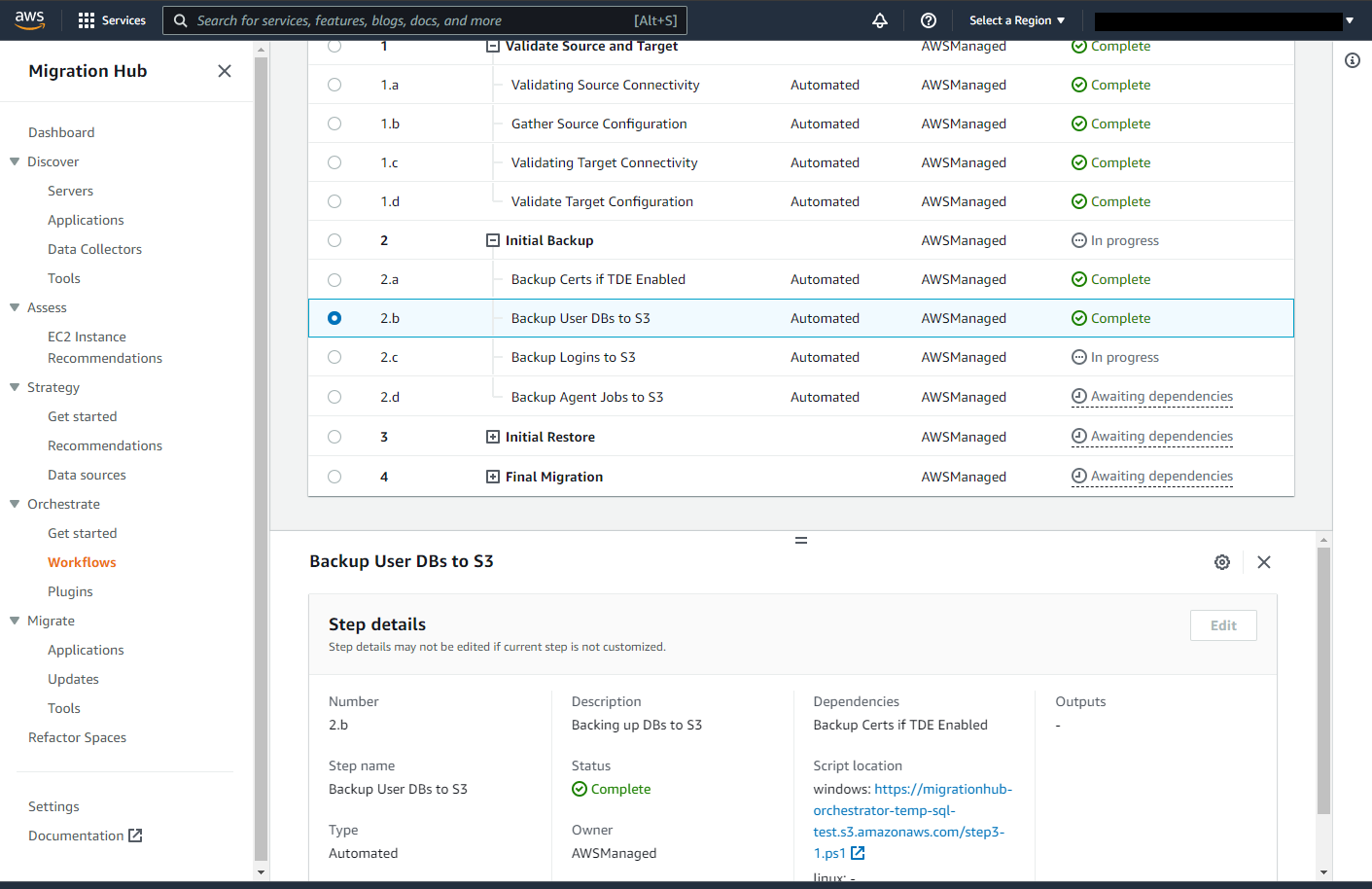Viewport: 1372px width, 889px height.
Task: Click the Edit button in Step details
Action: click(1223, 625)
